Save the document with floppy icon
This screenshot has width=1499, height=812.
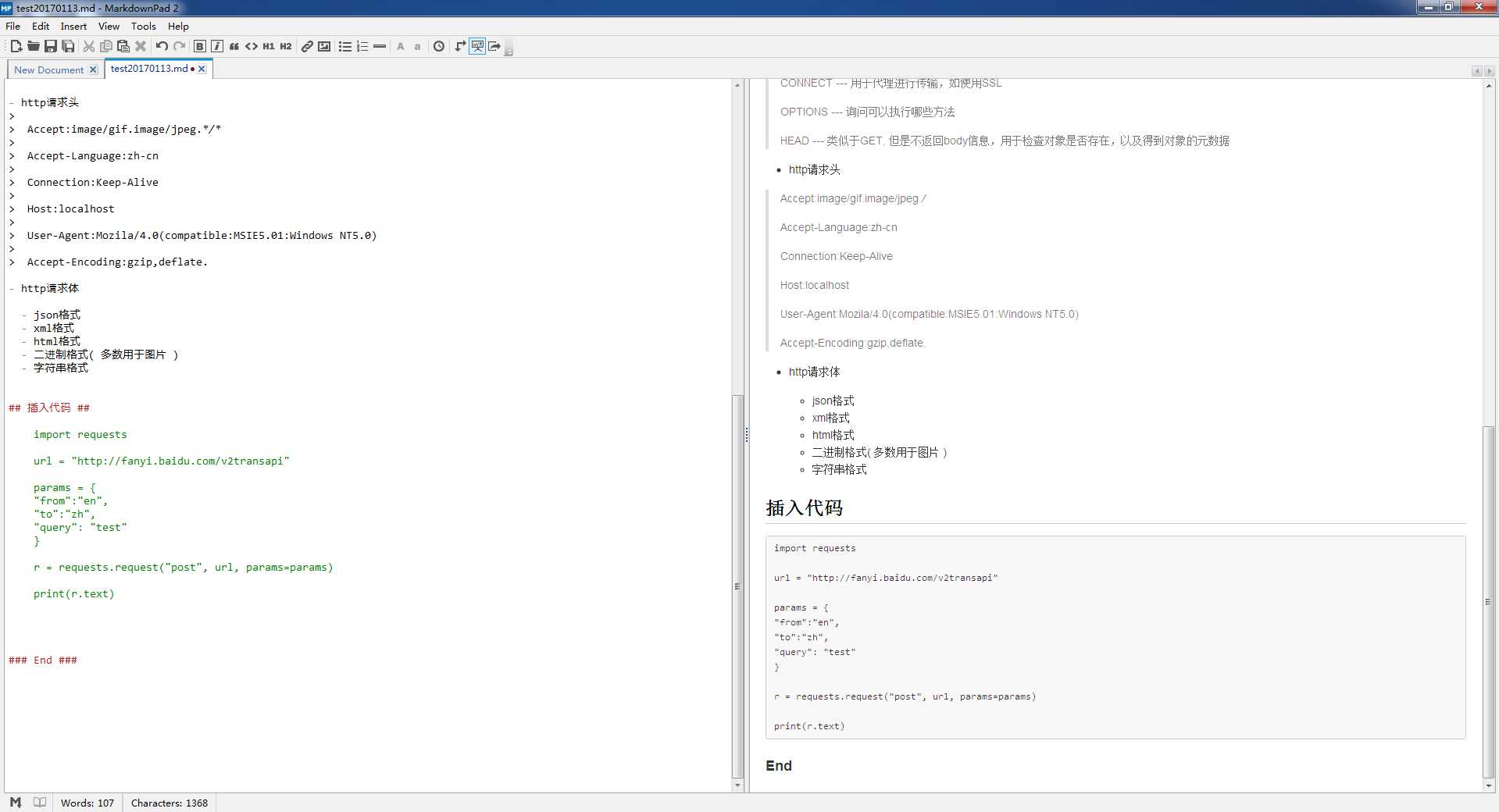coord(51,47)
